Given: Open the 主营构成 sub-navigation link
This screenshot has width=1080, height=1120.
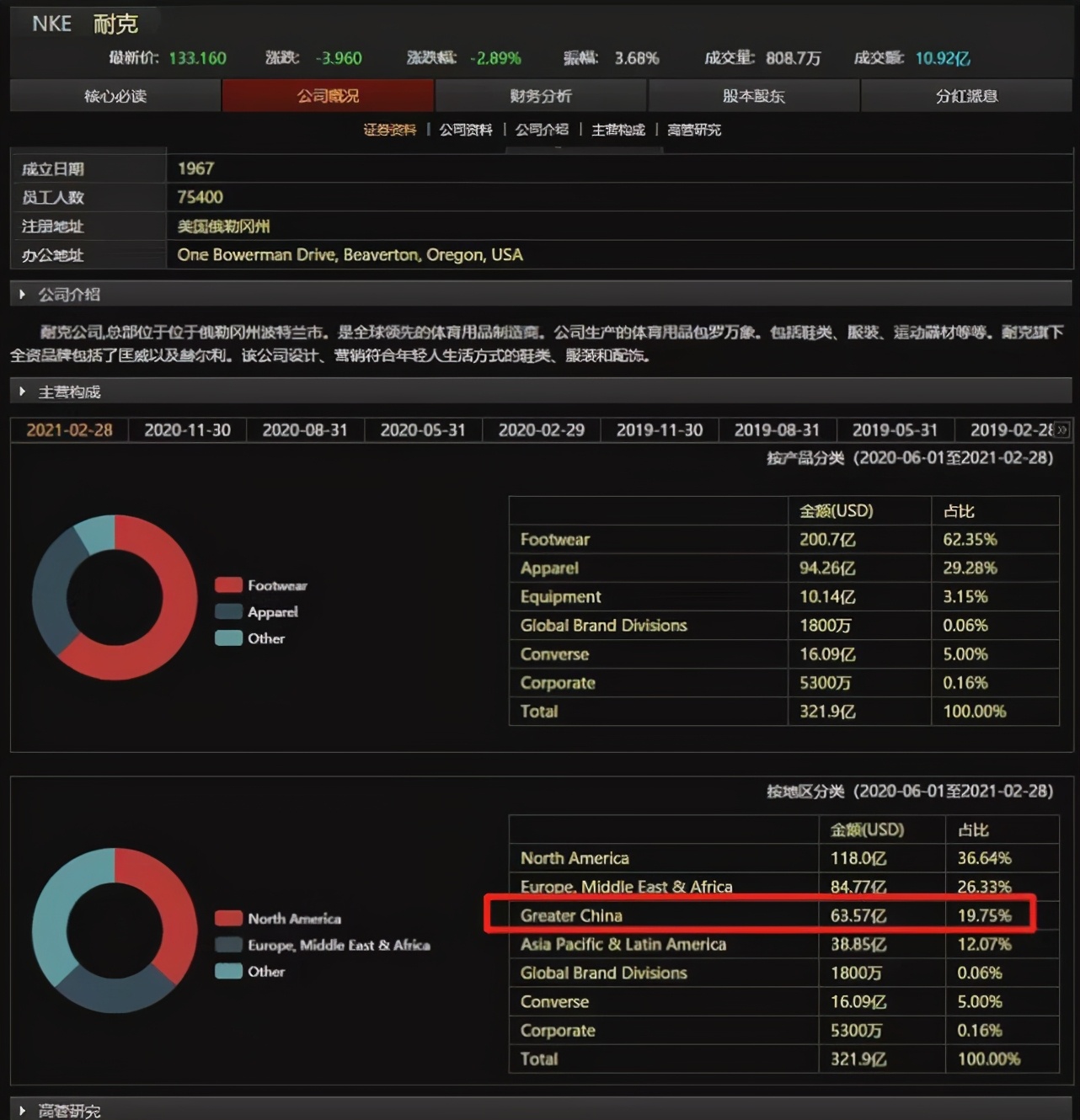Looking at the screenshot, I should tap(618, 130).
